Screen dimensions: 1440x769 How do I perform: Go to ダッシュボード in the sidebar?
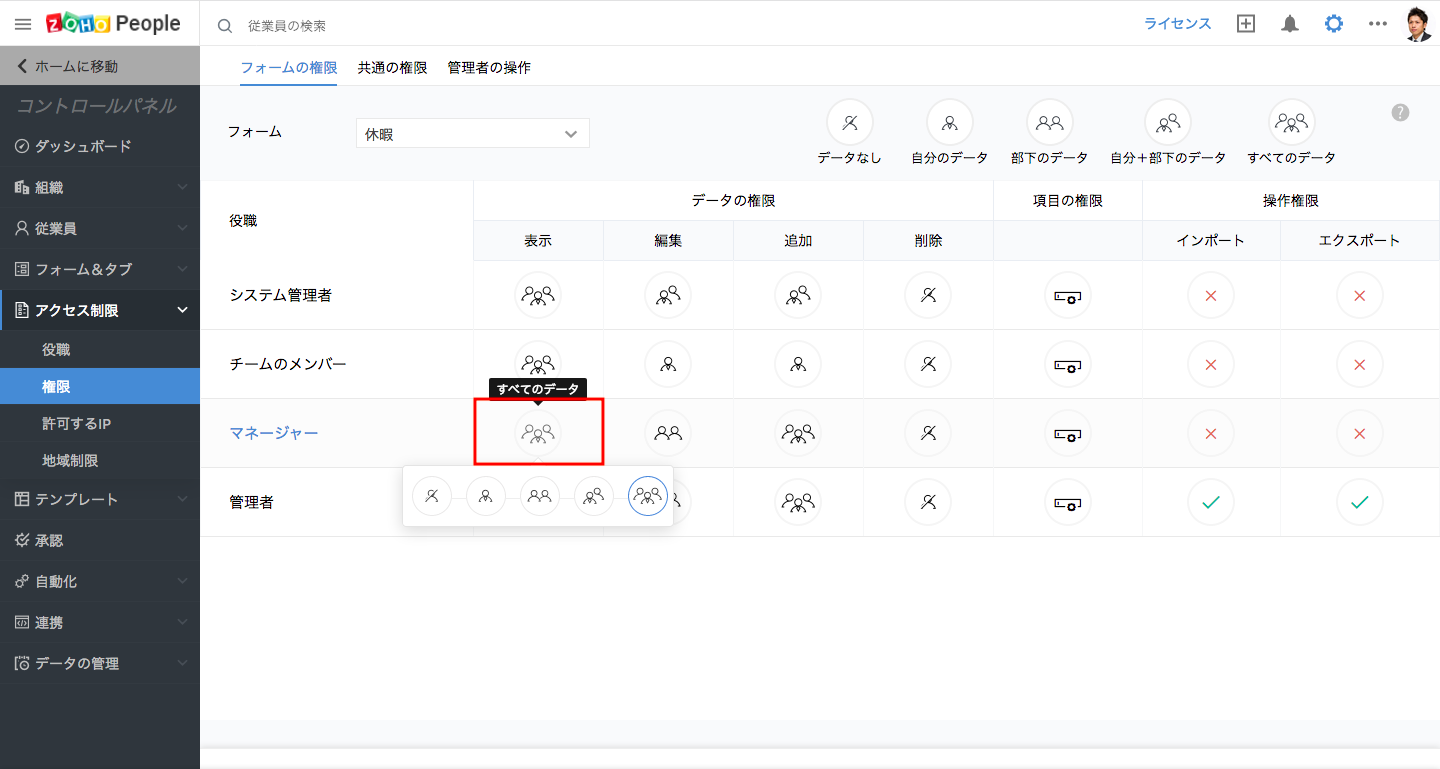(x=100, y=146)
